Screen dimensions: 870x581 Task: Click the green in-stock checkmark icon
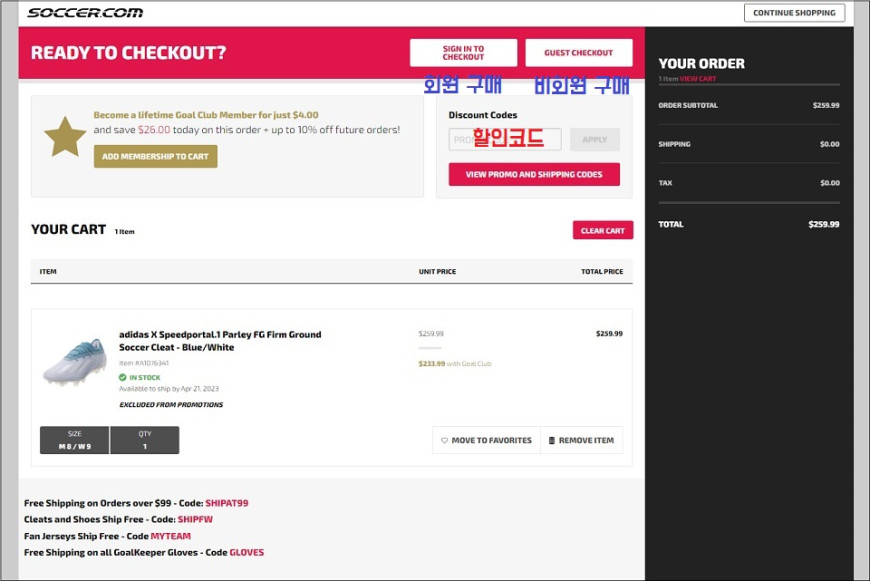click(123, 377)
